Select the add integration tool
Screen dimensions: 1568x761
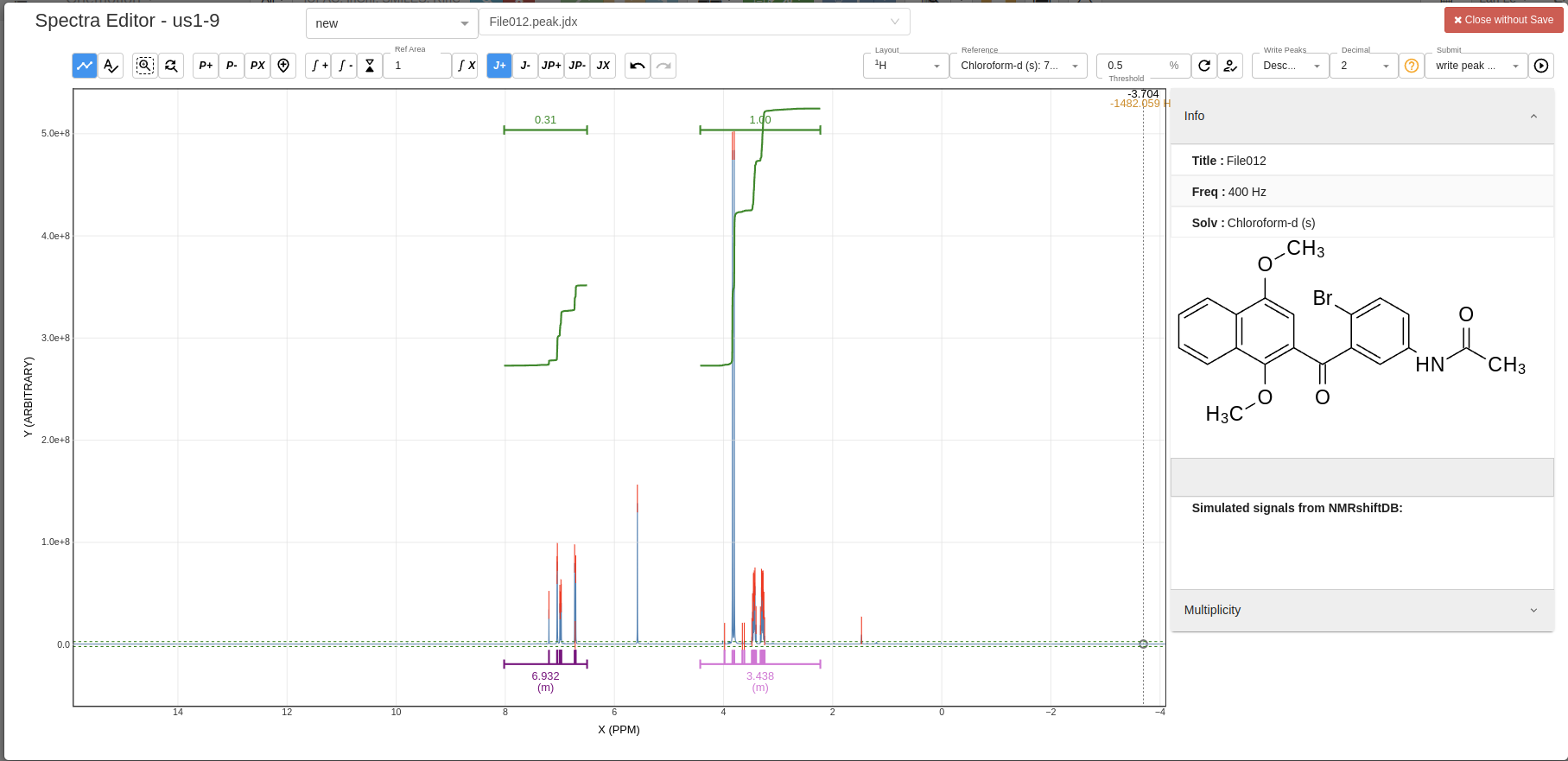tap(318, 66)
